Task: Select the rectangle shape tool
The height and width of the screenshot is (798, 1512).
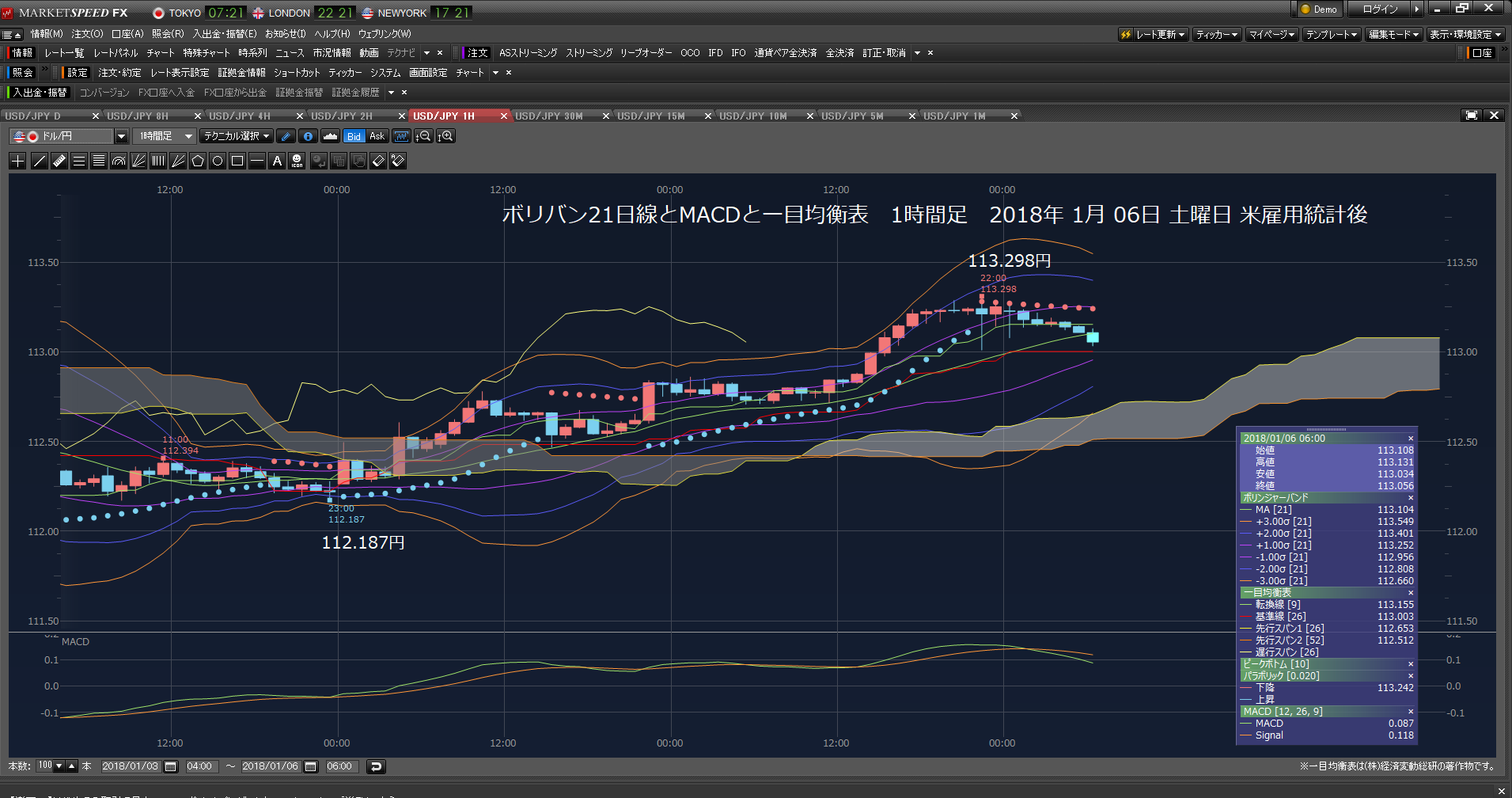Action: (x=237, y=161)
